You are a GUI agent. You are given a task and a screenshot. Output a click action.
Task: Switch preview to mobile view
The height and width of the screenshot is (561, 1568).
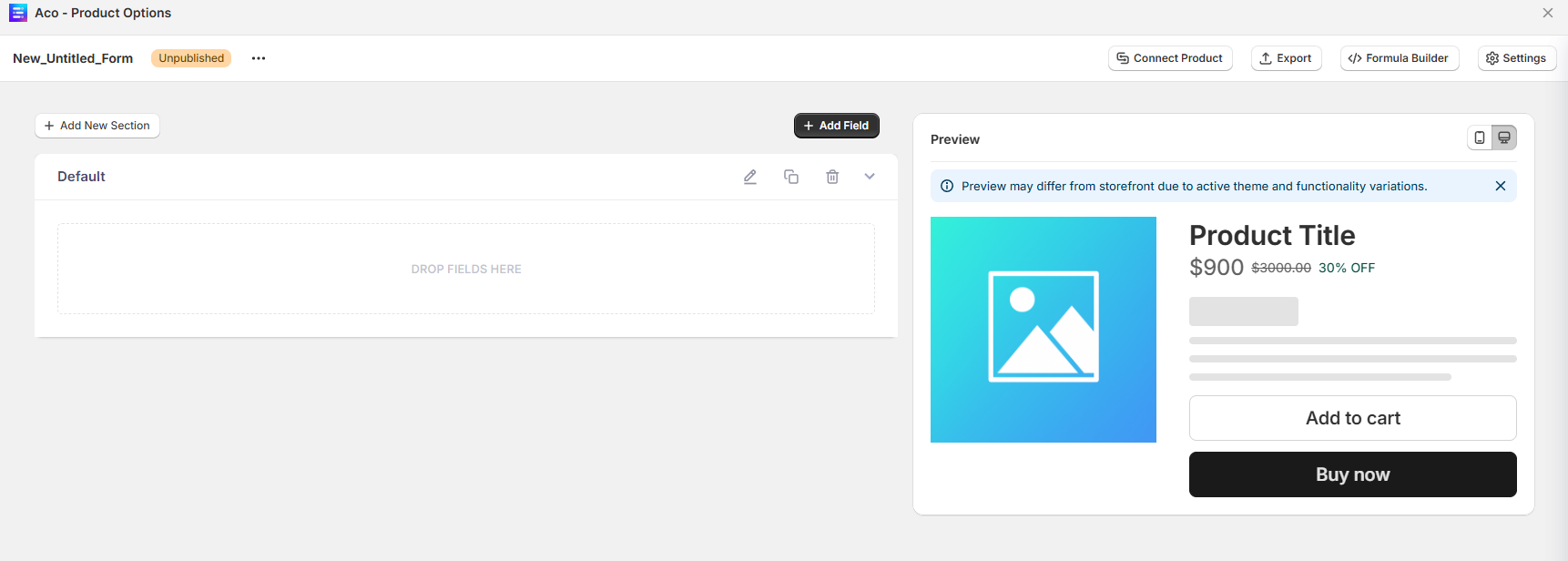click(1480, 138)
